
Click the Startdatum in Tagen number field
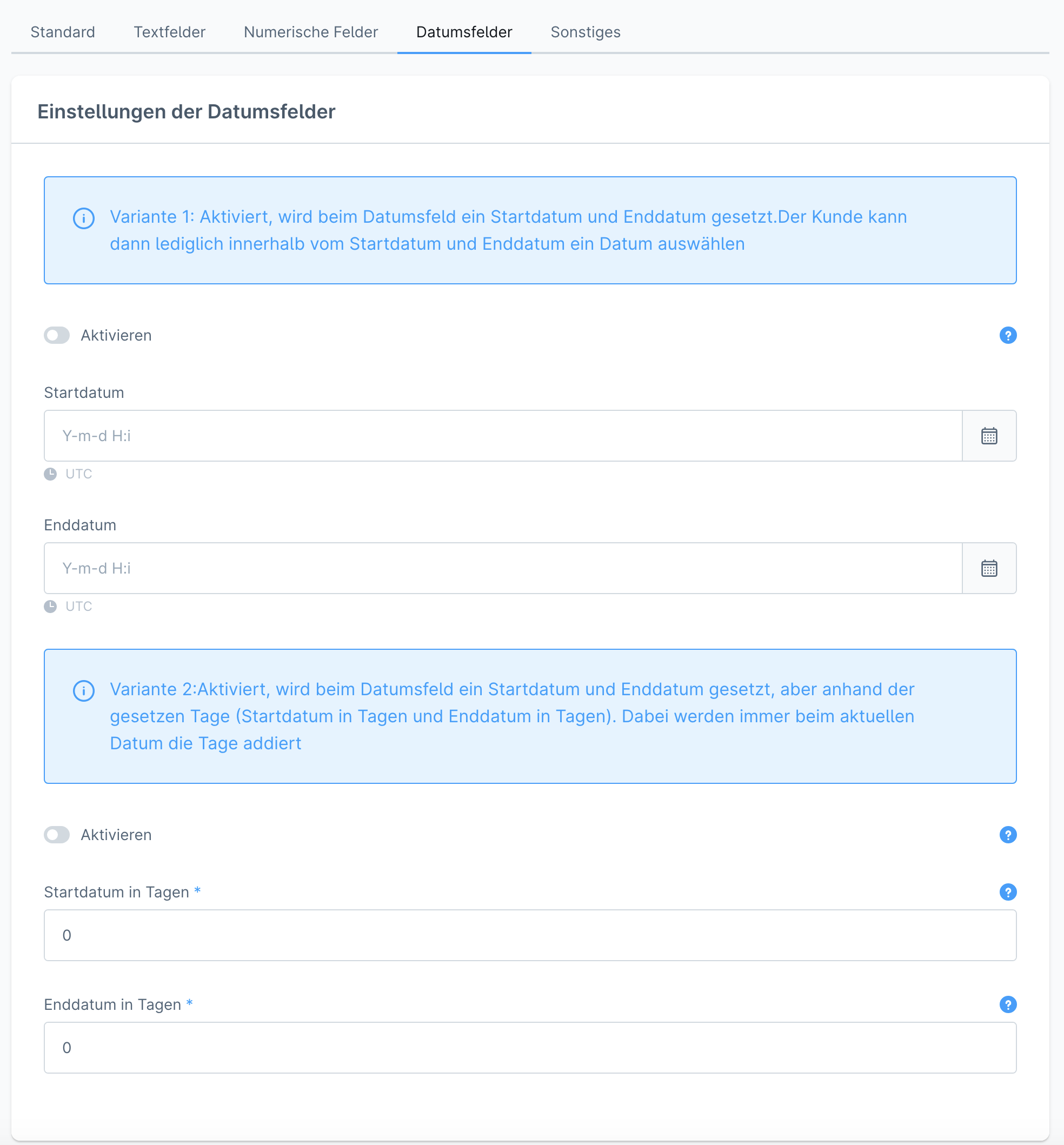(530, 935)
